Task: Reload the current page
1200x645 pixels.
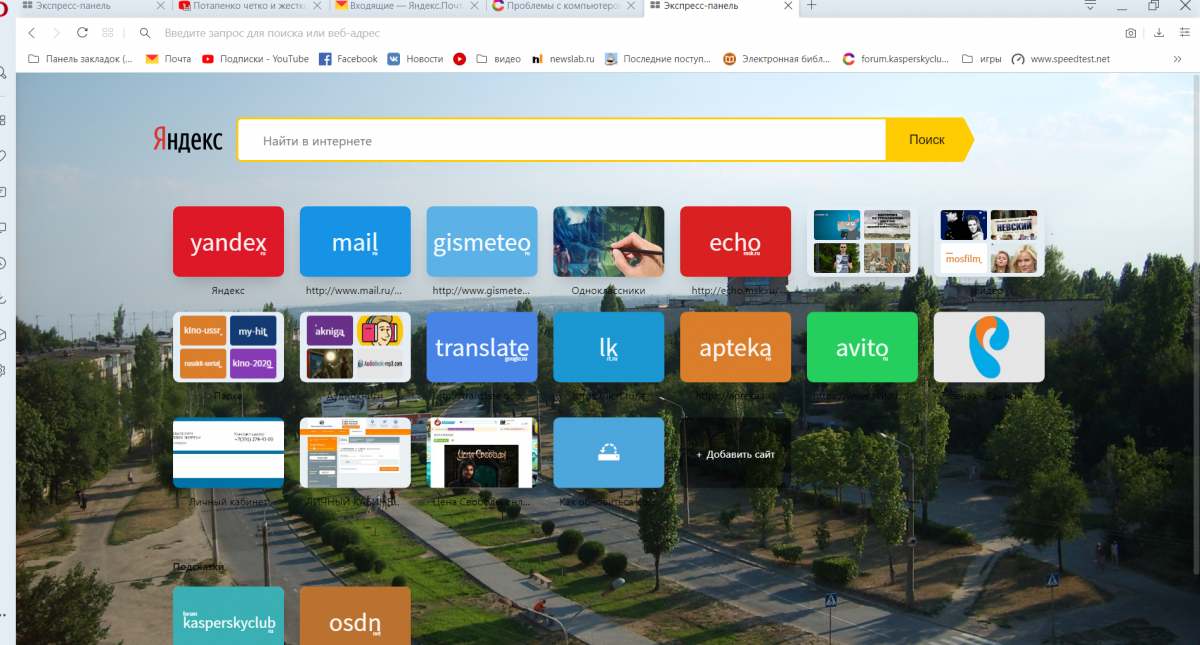Action: point(83,33)
